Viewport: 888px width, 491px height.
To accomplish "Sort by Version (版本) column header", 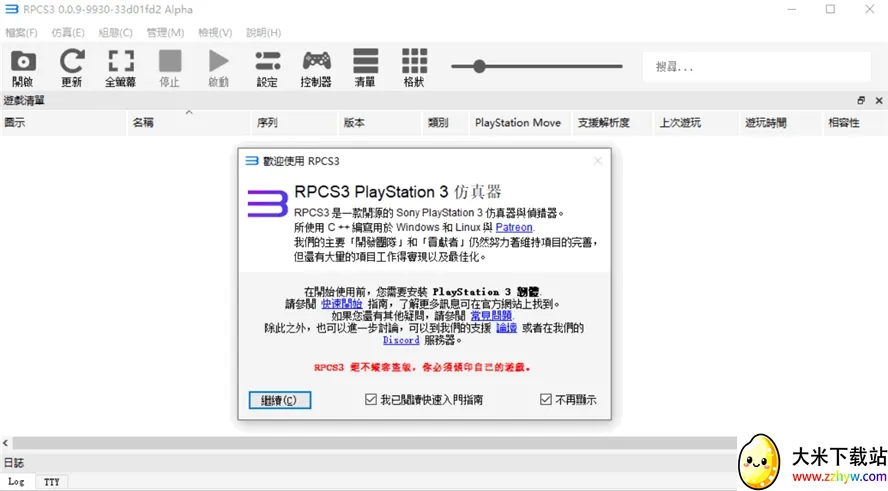I will click(381, 122).
